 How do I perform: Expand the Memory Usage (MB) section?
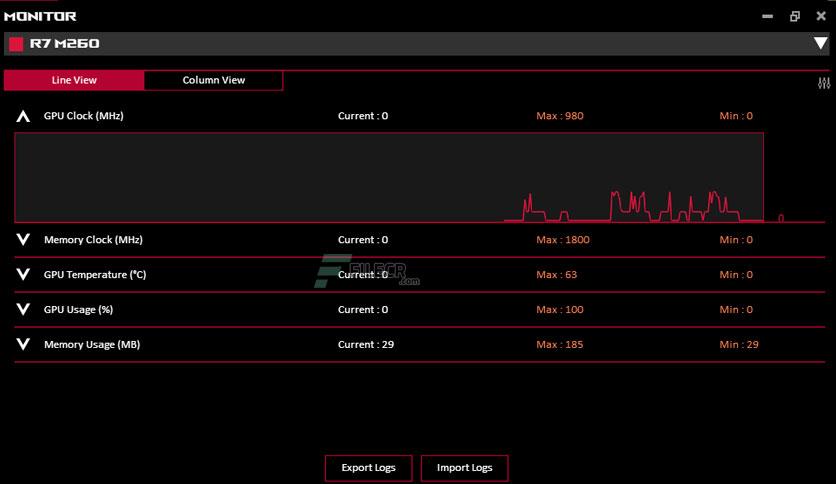click(x=23, y=344)
